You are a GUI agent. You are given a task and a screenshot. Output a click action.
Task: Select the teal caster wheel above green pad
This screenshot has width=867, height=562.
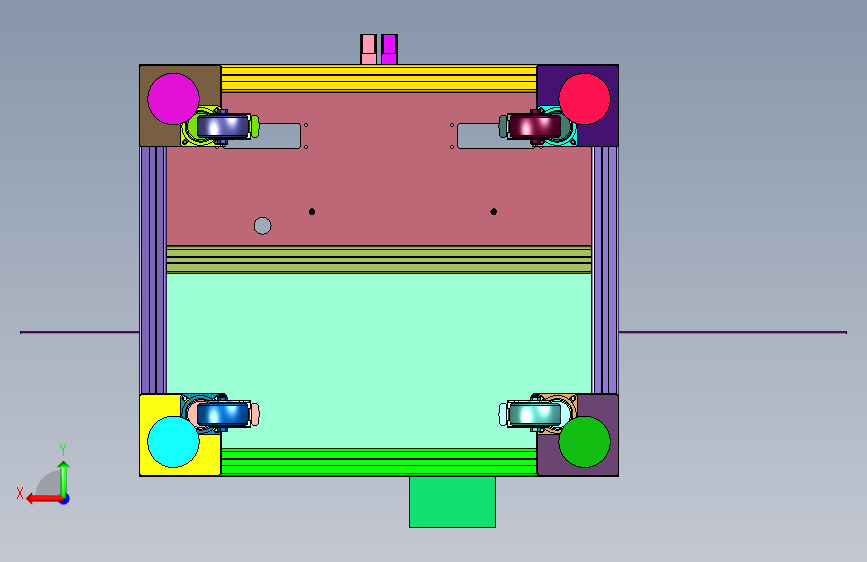click(534, 414)
